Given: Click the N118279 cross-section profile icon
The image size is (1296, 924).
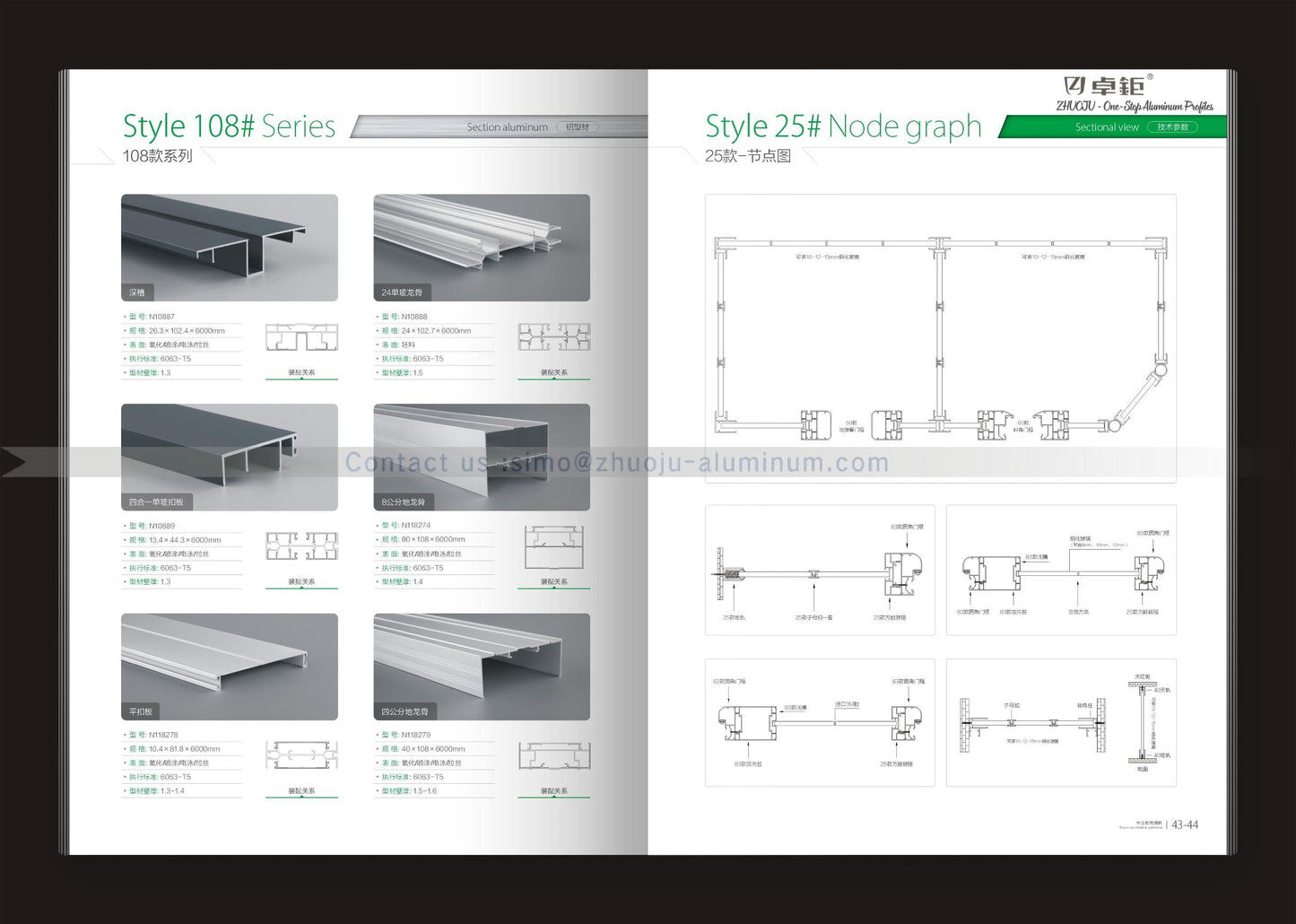Looking at the screenshot, I should click(x=553, y=755).
